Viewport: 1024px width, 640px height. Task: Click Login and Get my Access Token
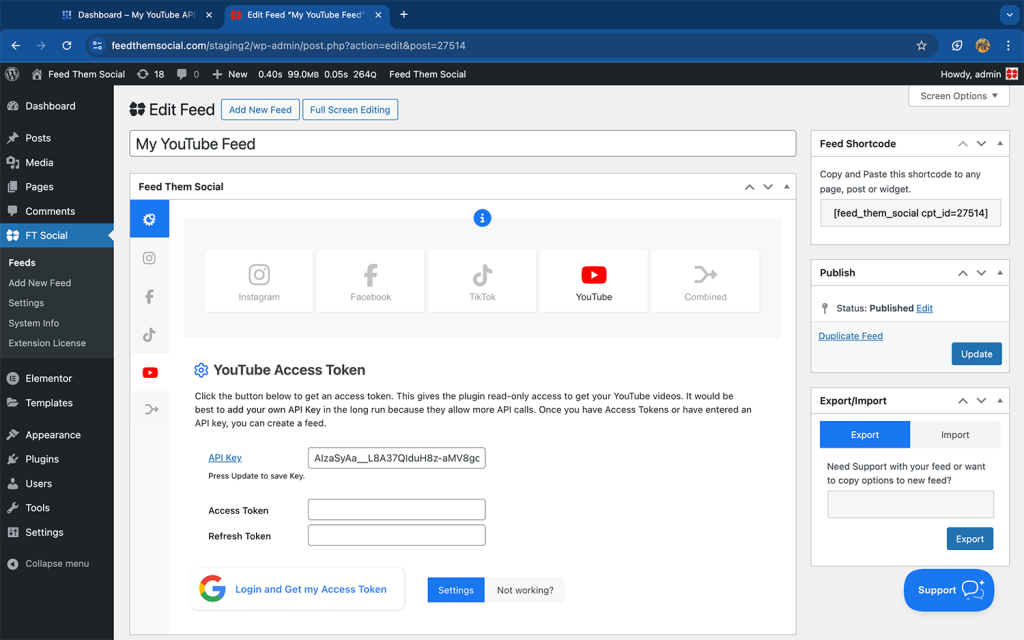(x=297, y=589)
